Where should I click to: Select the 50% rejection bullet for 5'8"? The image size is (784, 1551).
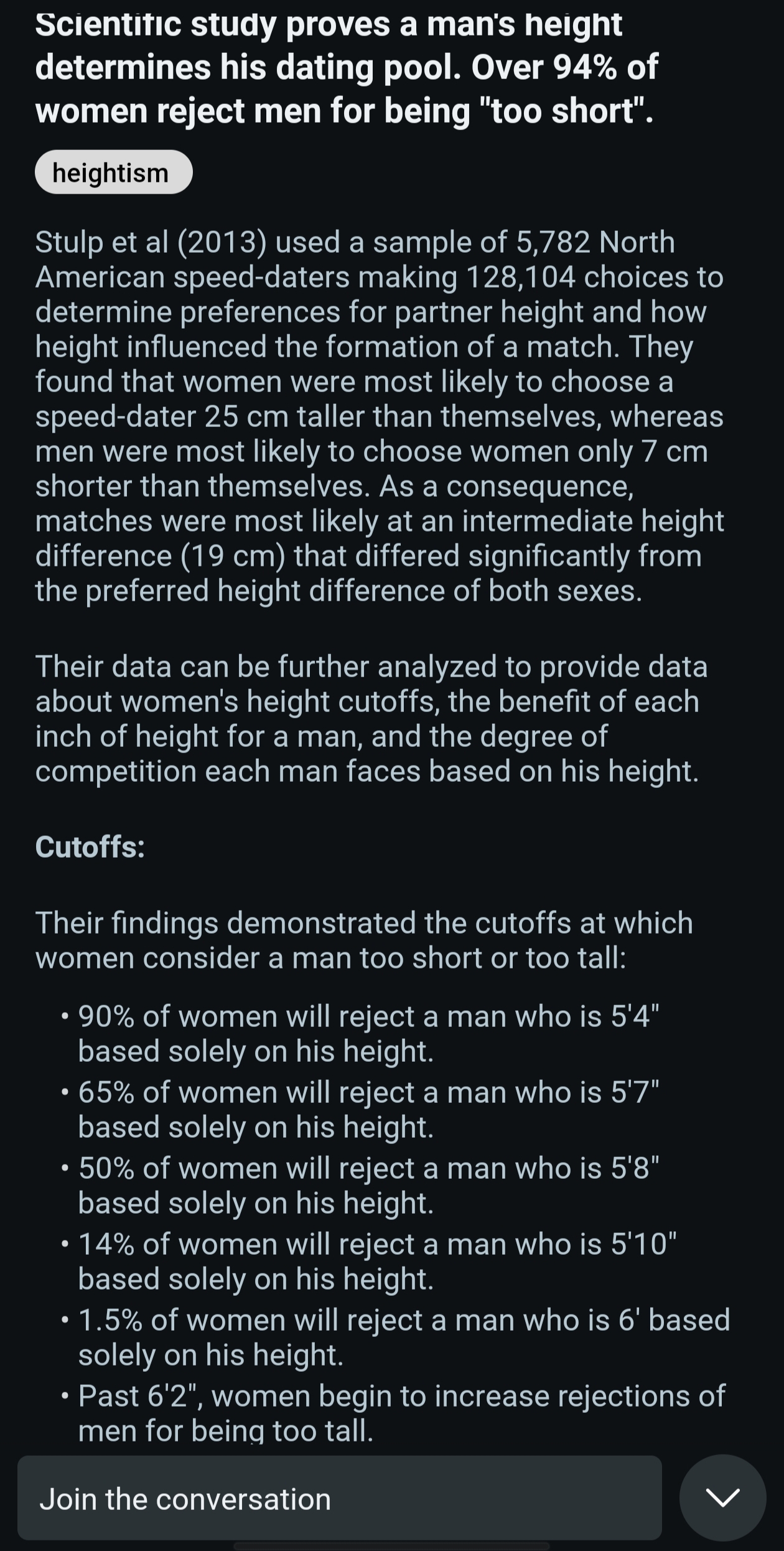pos(368,1185)
